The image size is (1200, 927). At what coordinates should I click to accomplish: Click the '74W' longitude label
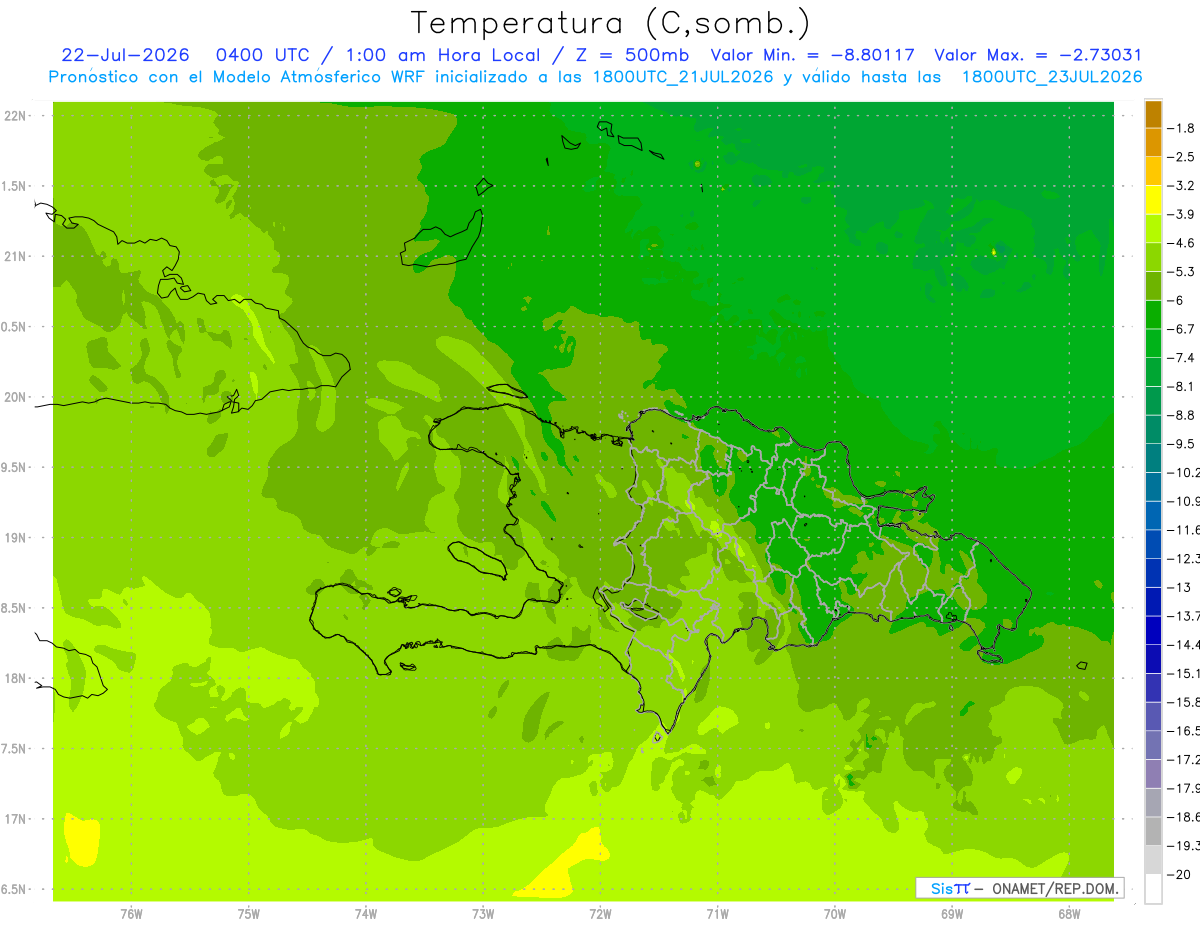coord(366,913)
